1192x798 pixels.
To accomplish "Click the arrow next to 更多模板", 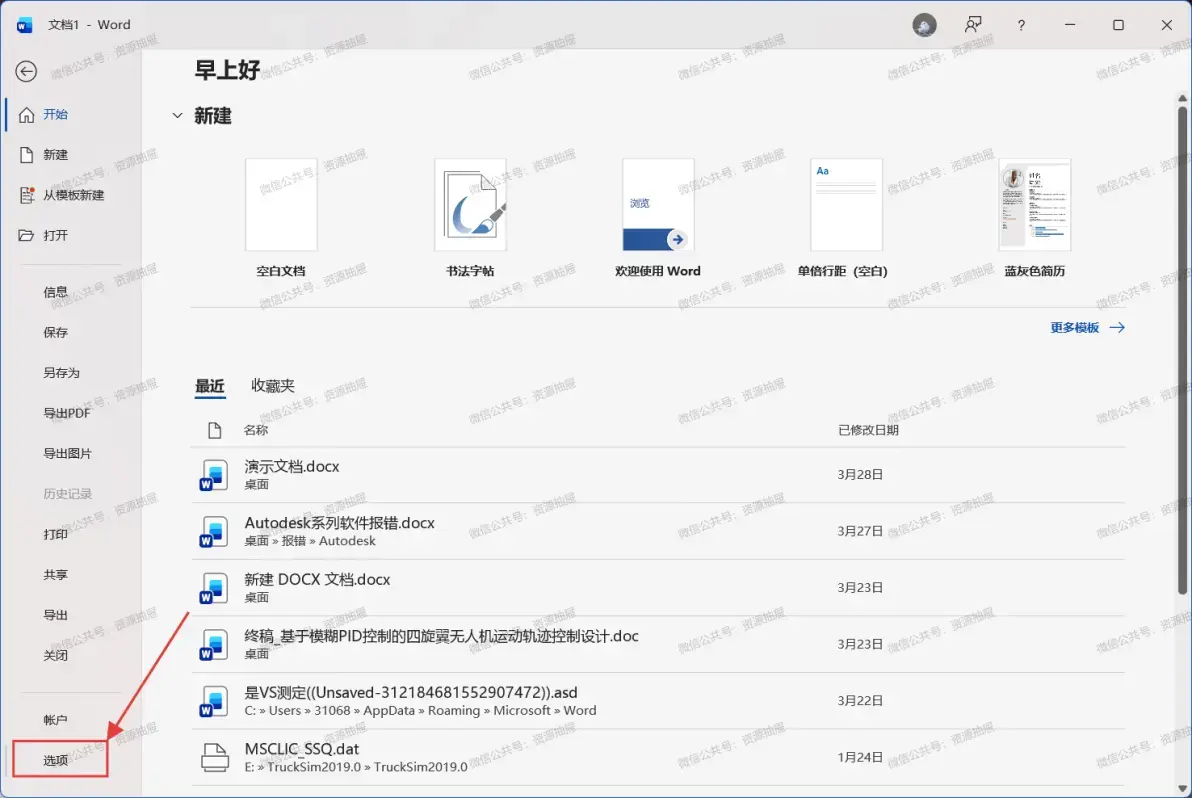I will (x=1117, y=328).
